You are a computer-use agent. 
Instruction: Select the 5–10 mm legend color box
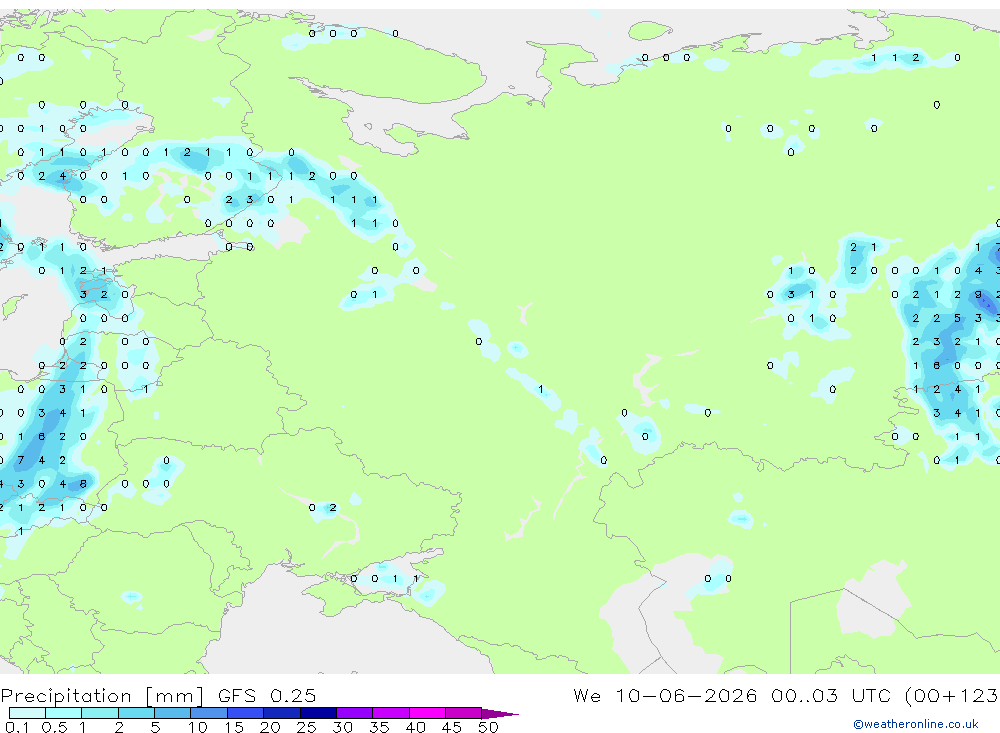[173, 713]
